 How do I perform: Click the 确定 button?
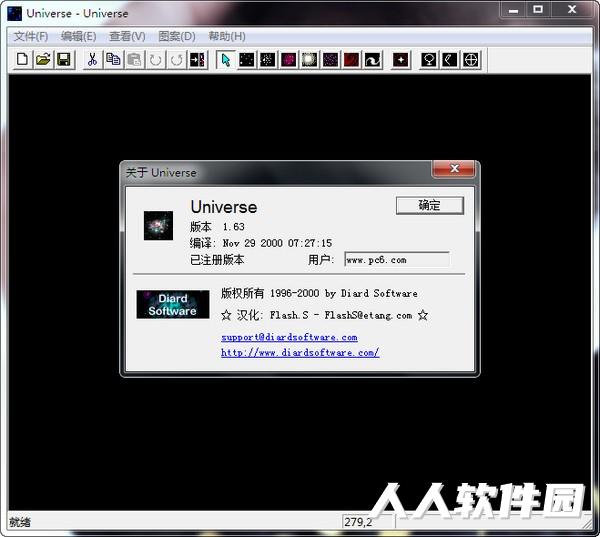point(430,206)
